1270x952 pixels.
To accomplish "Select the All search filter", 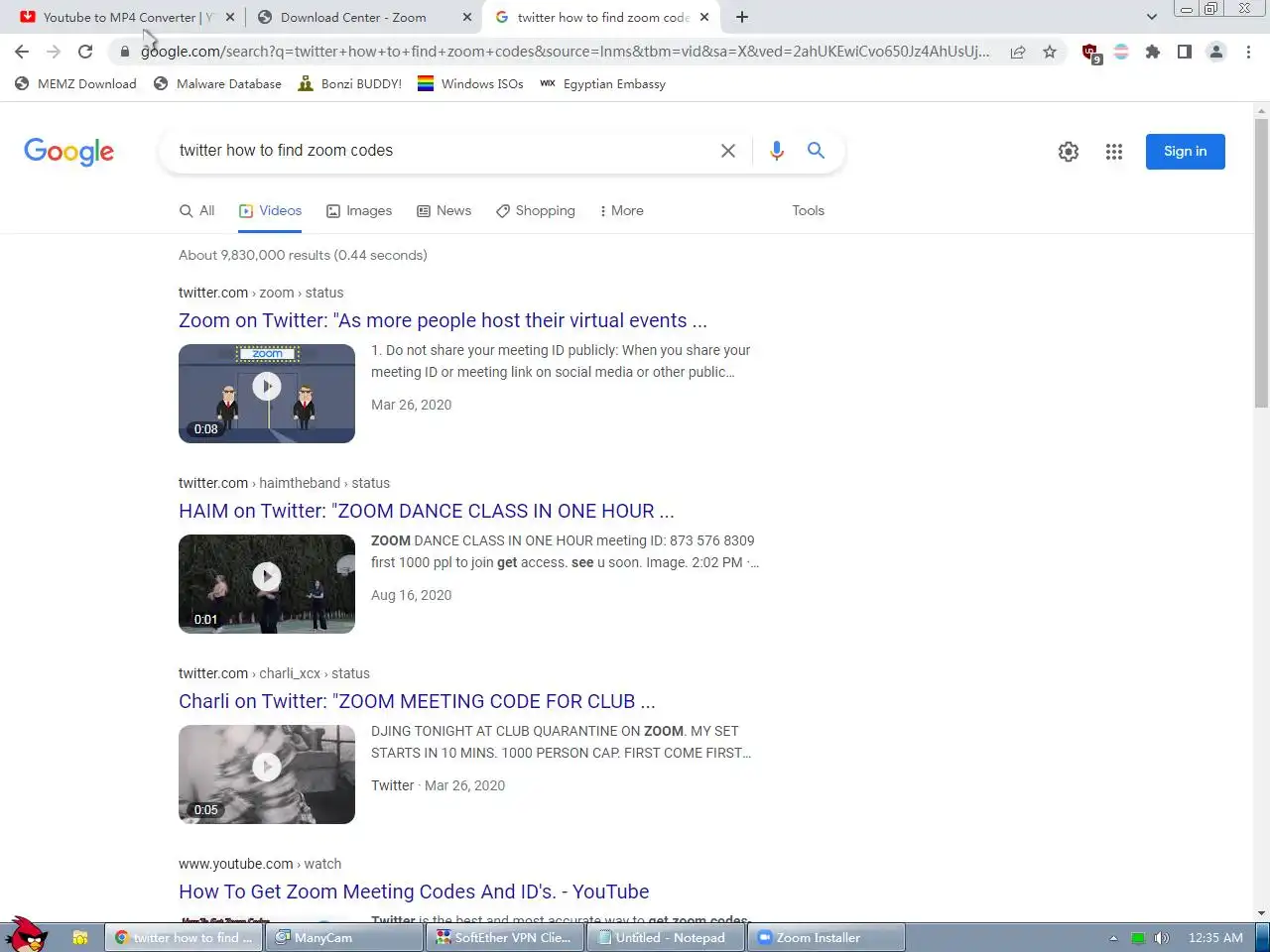I will 196,210.
